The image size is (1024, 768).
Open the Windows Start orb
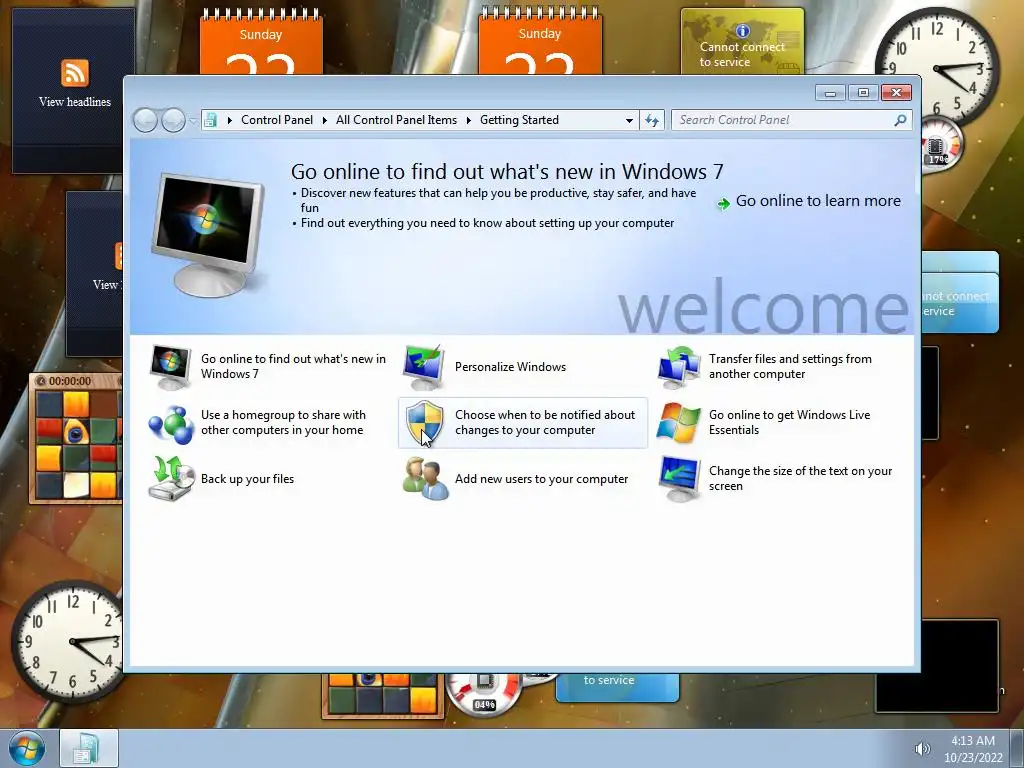click(27, 748)
